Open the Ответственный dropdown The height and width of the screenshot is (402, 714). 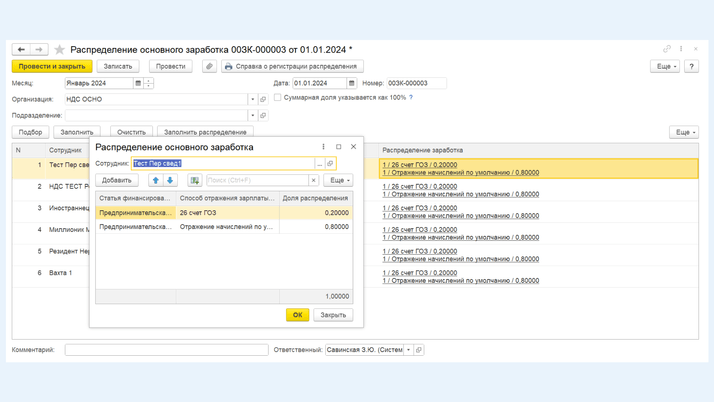point(408,350)
